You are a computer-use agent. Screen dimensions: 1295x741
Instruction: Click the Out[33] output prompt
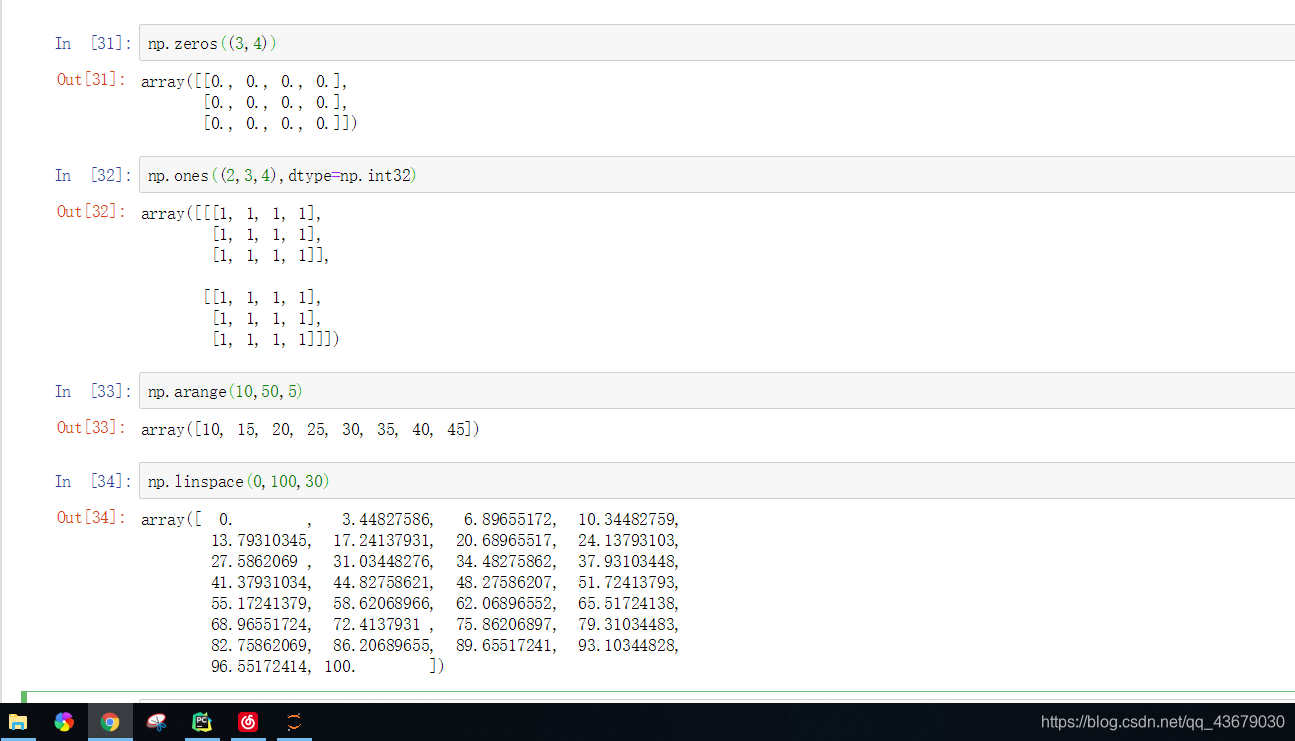(x=91, y=427)
